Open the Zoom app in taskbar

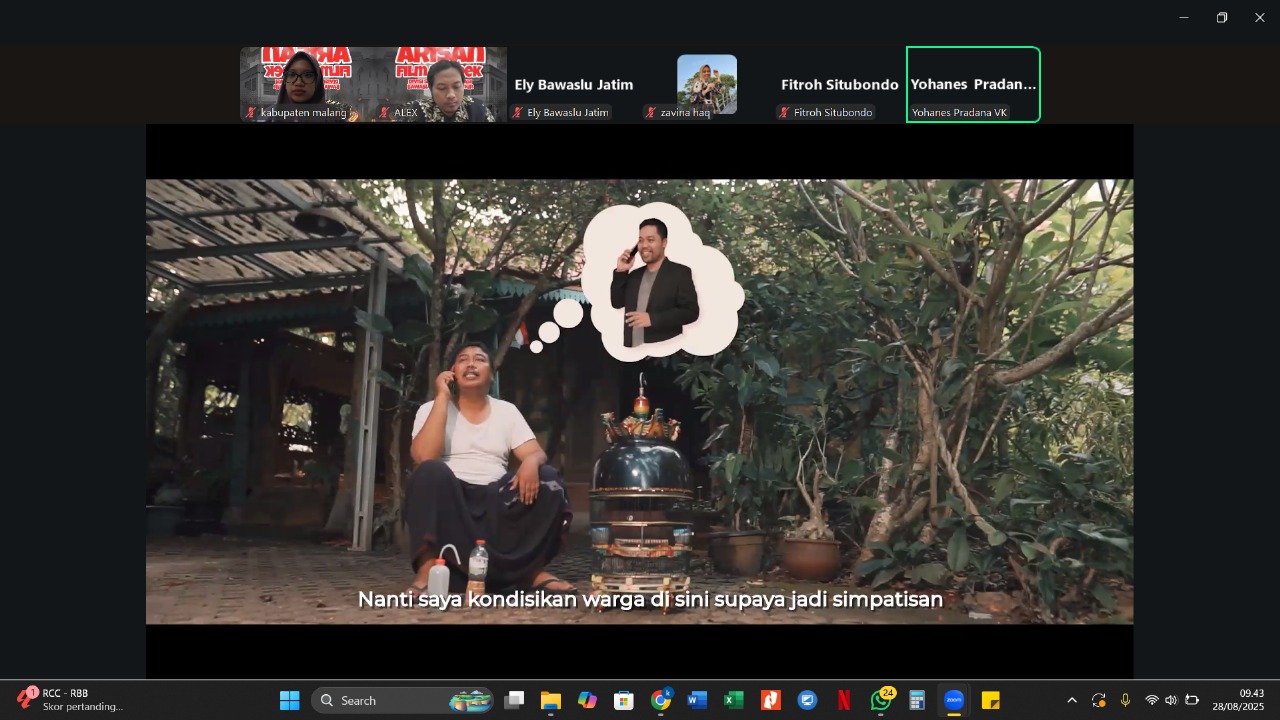click(953, 700)
